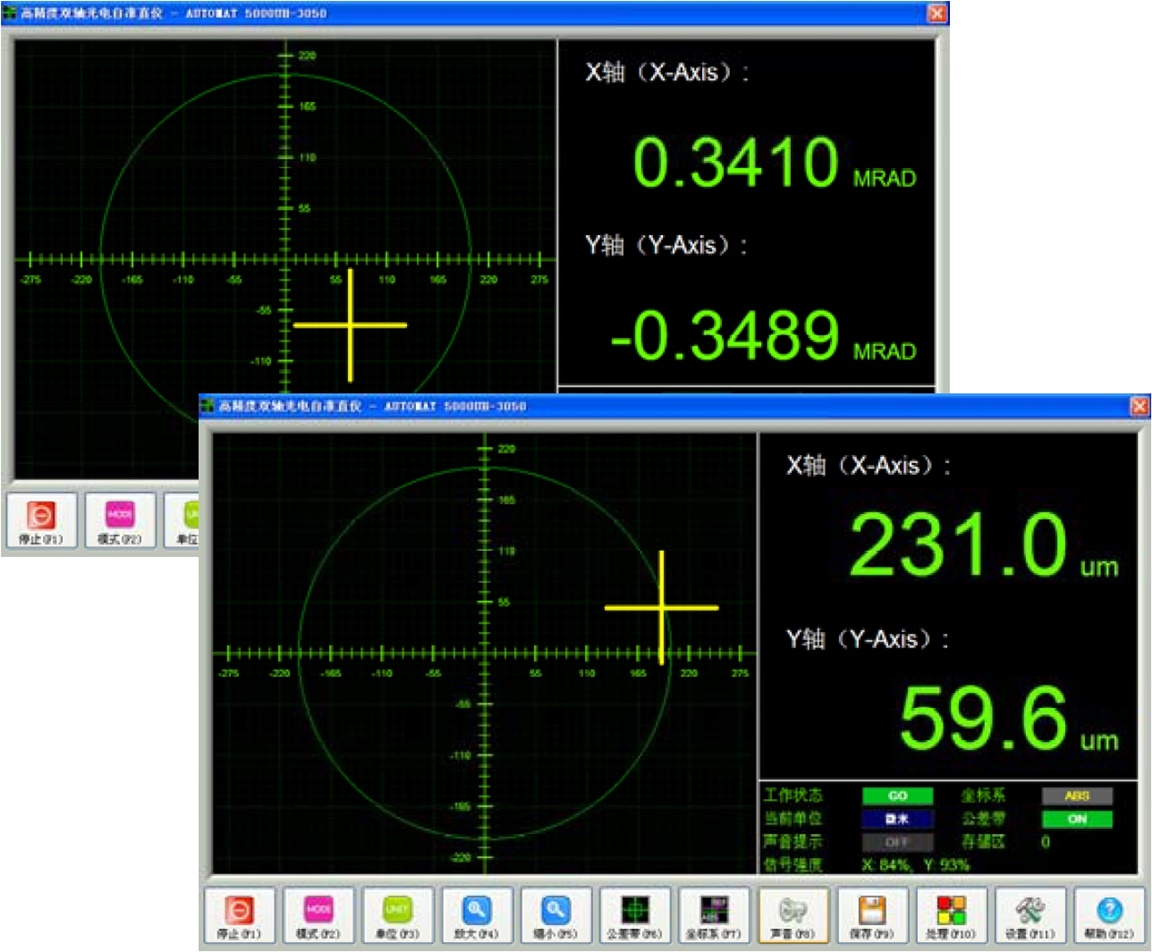Click the ABS coordinate system indicator
1152x952 pixels.
point(1077,797)
